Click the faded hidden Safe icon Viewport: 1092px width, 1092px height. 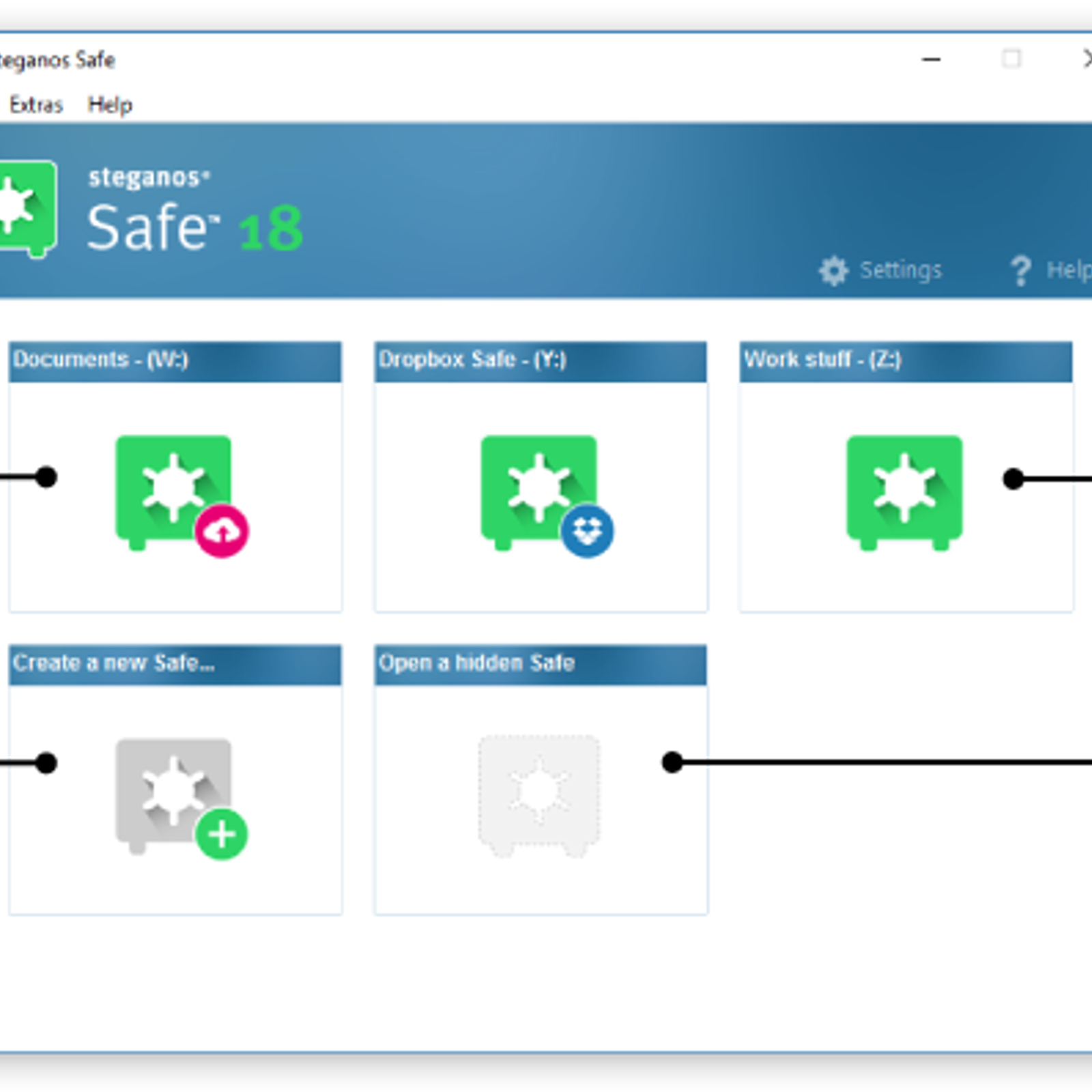coord(539,796)
